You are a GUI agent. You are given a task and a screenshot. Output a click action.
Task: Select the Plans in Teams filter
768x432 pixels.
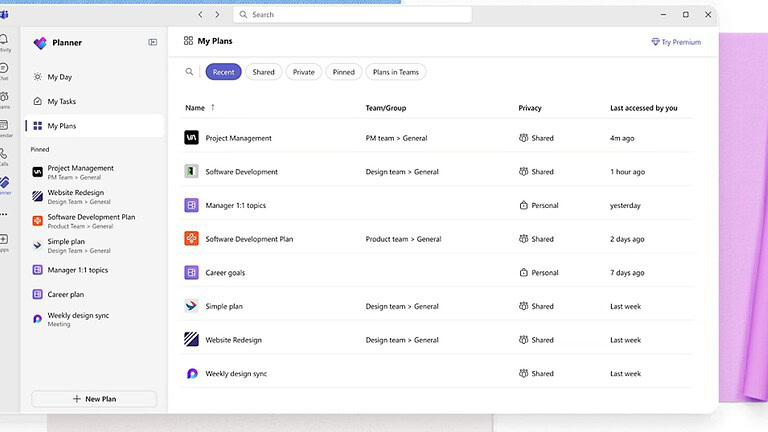click(x=396, y=72)
